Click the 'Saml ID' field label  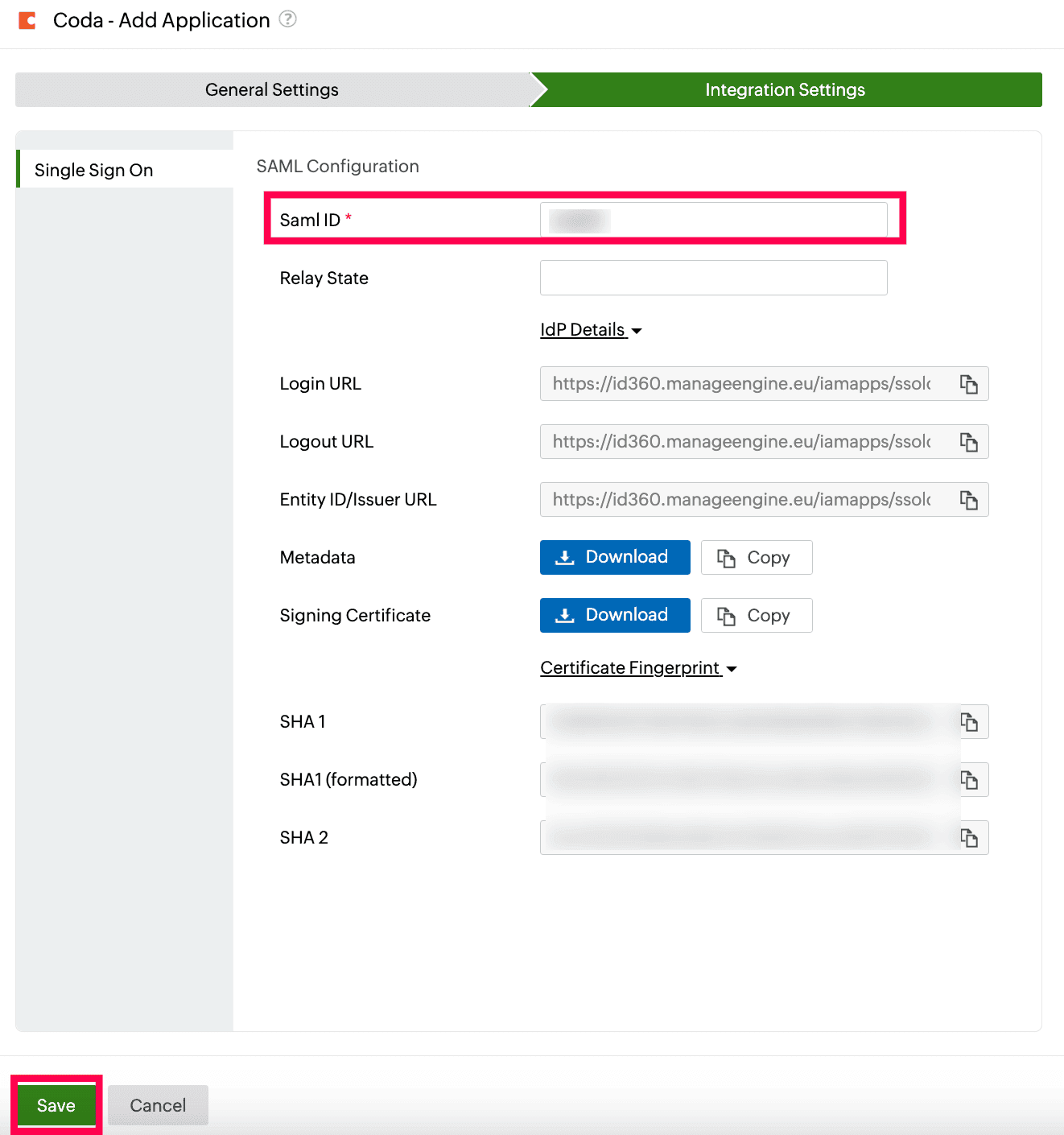(x=310, y=220)
